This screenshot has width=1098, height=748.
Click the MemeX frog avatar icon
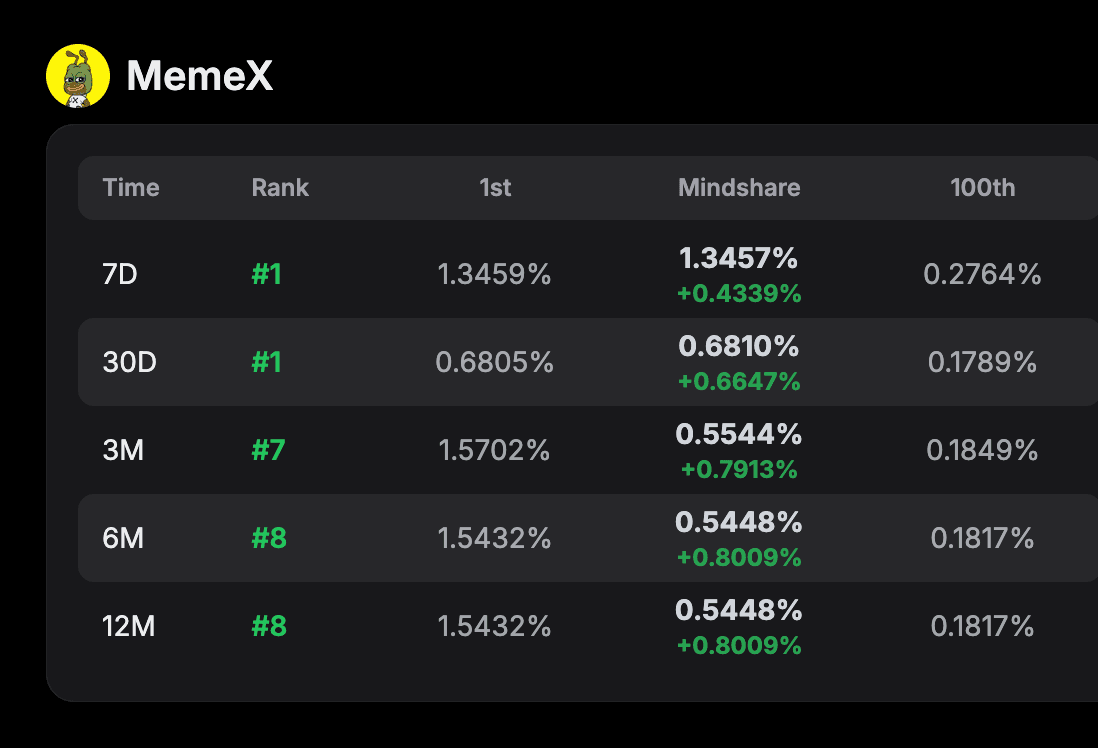pyautogui.click(x=78, y=76)
